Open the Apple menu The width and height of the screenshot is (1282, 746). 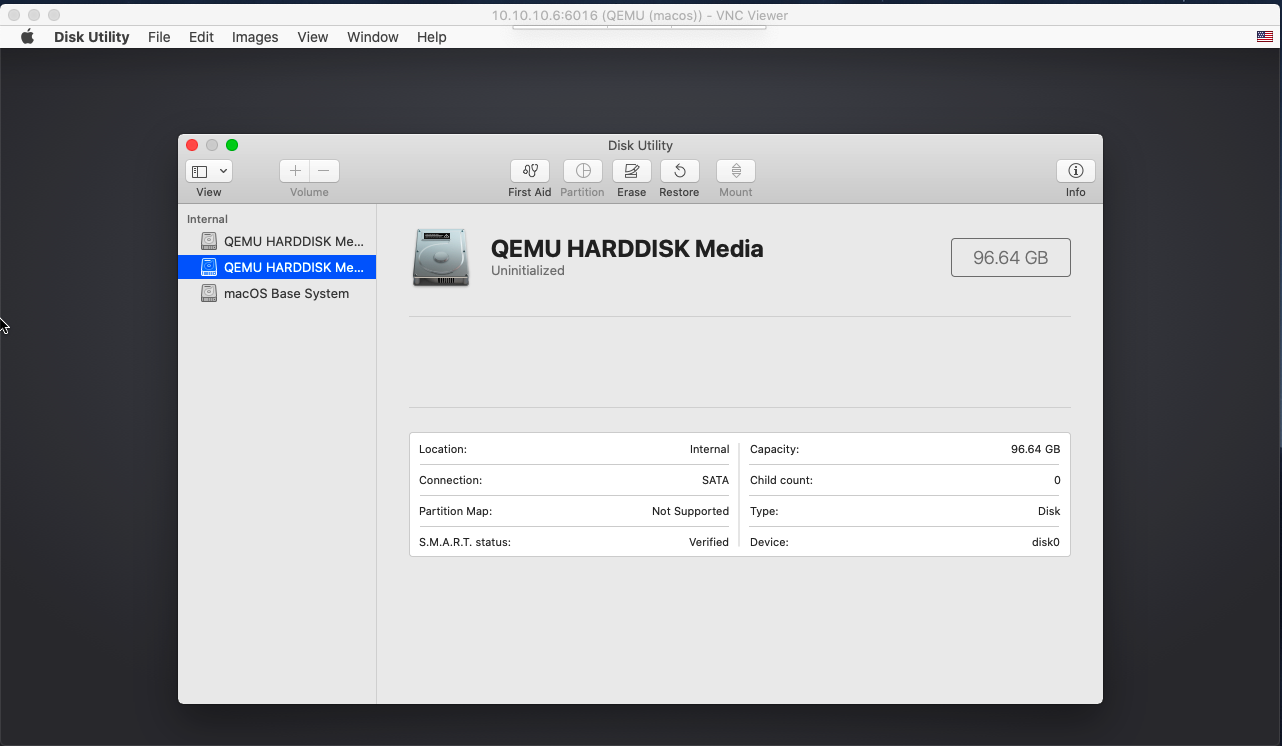click(28, 37)
